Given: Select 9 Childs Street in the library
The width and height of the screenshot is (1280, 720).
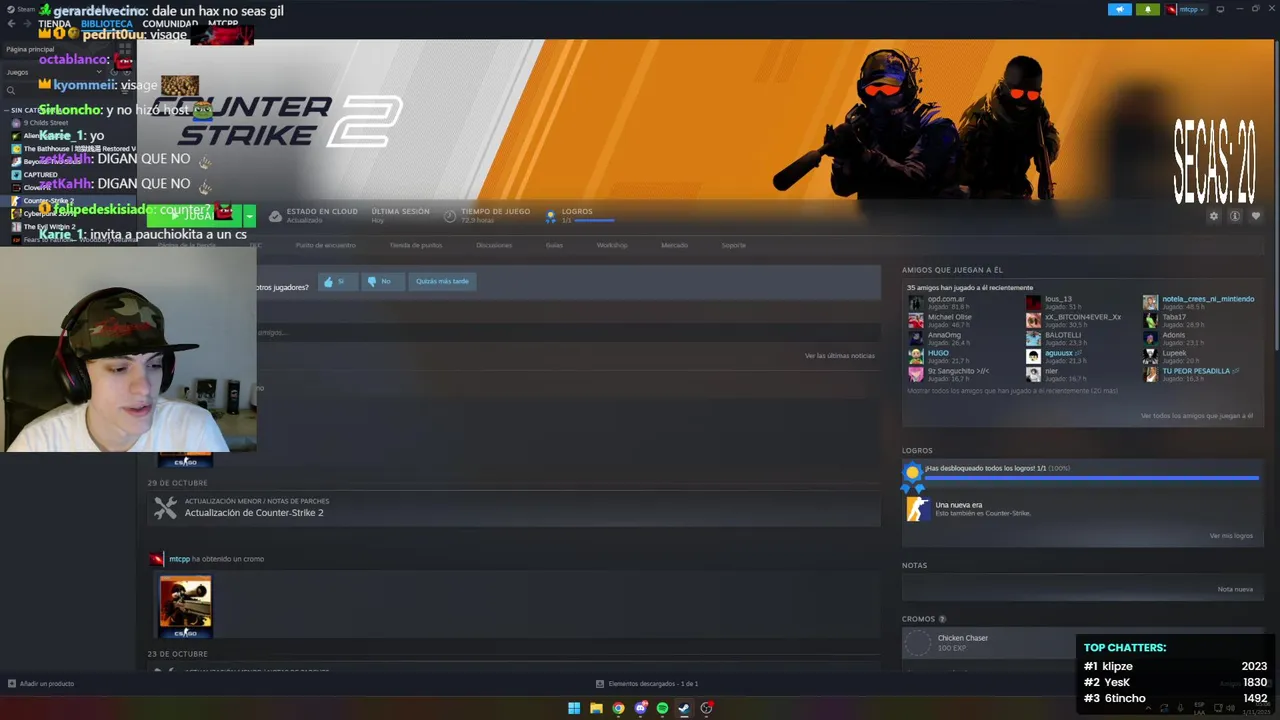Looking at the screenshot, I should [x=46, y=123].
